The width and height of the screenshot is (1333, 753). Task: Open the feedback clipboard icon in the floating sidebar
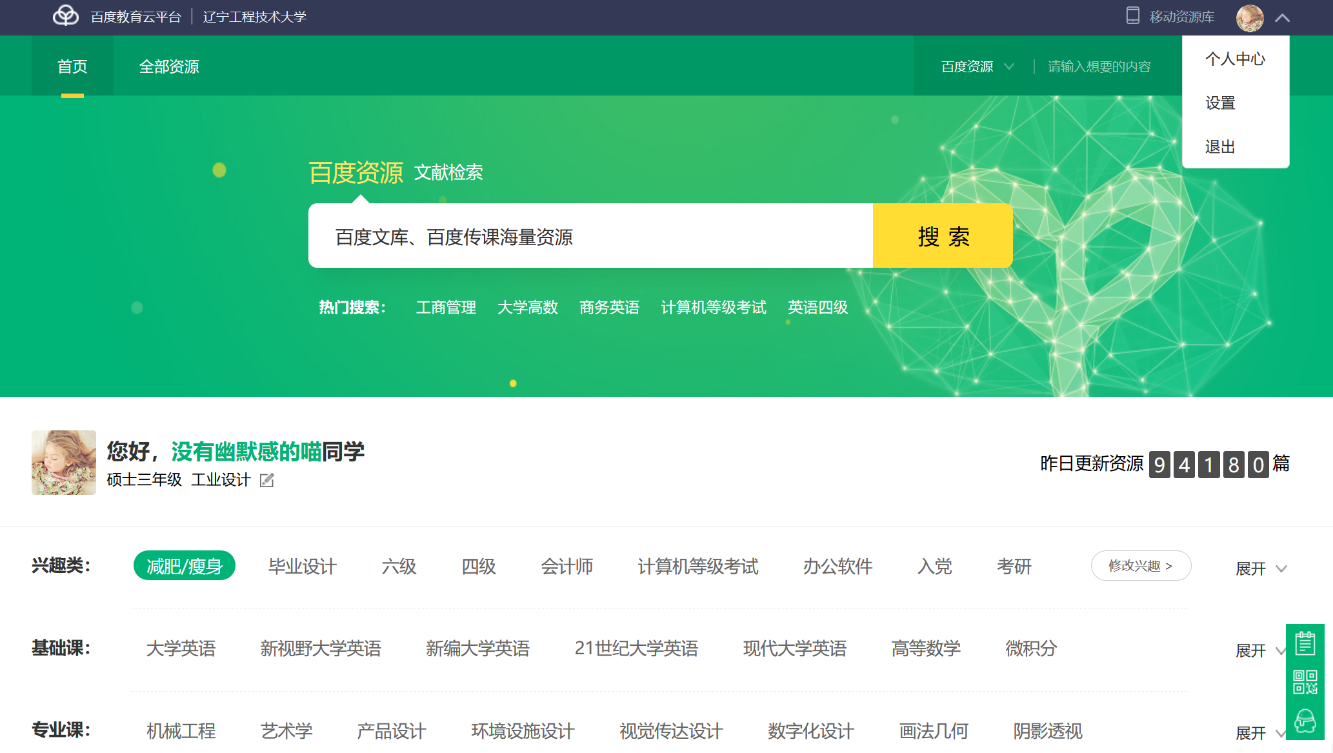(1305, 643)
